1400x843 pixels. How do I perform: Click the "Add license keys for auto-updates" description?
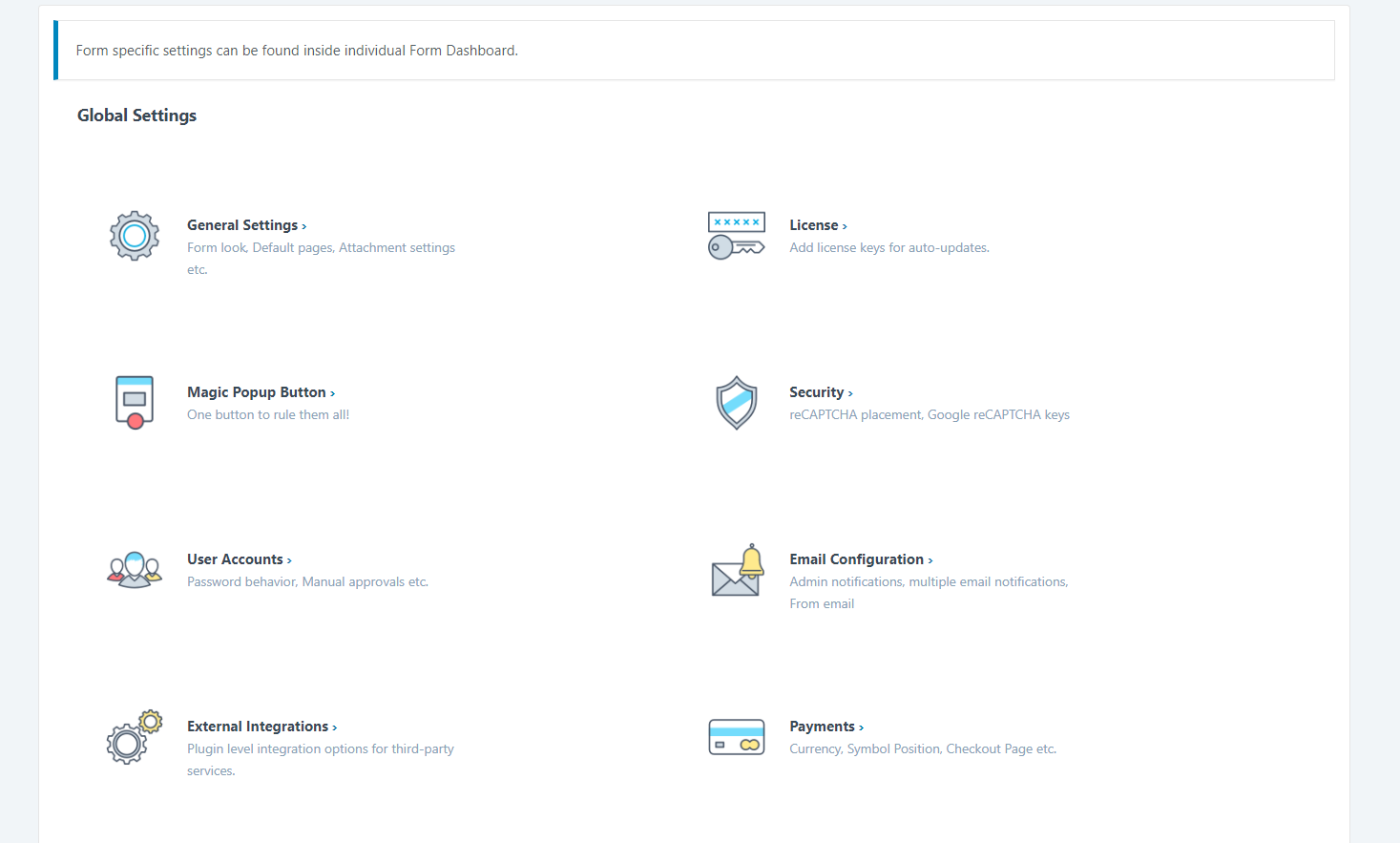point(888,248)
